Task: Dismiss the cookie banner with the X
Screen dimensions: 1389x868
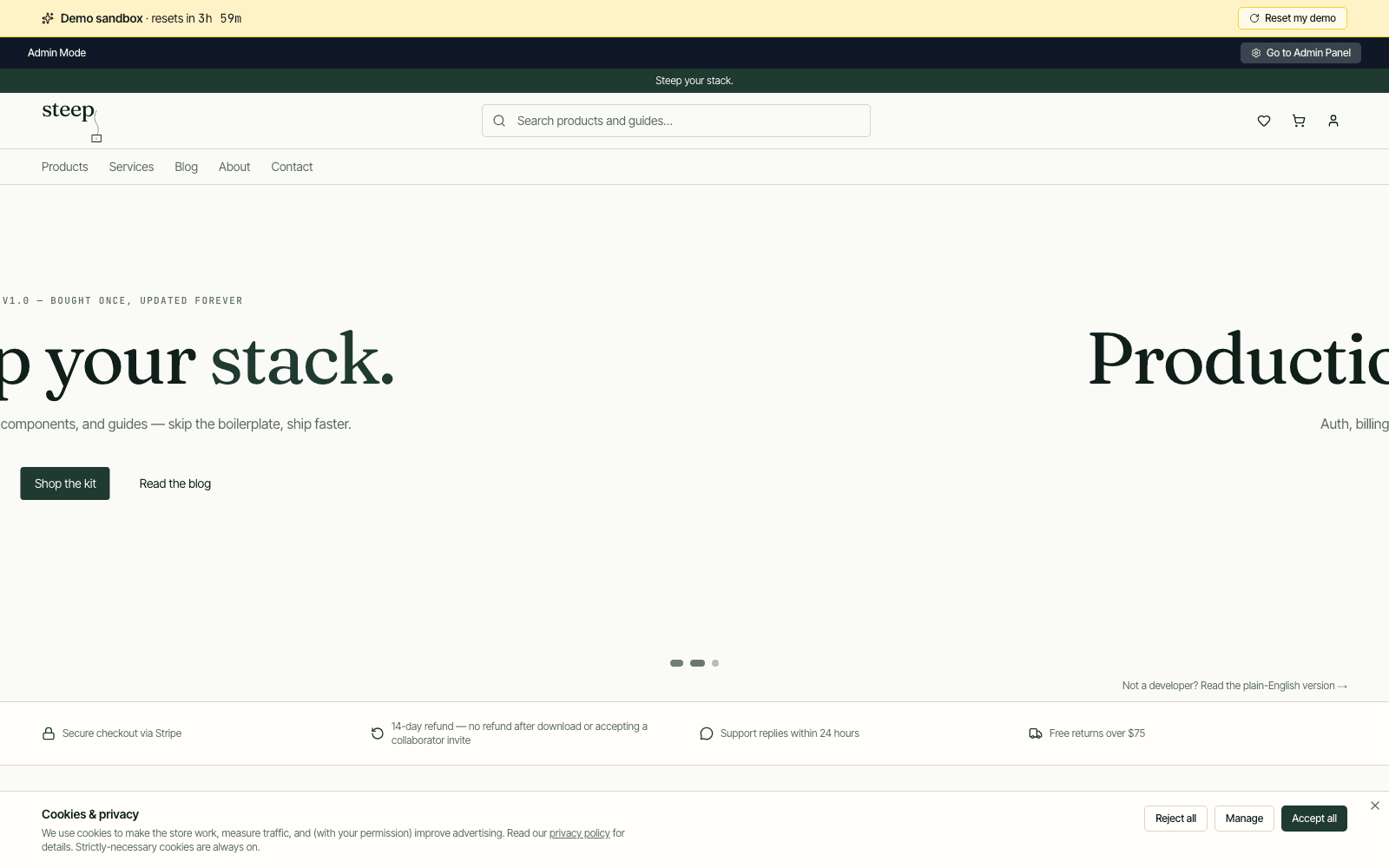Action: (x=1375, y=806)
